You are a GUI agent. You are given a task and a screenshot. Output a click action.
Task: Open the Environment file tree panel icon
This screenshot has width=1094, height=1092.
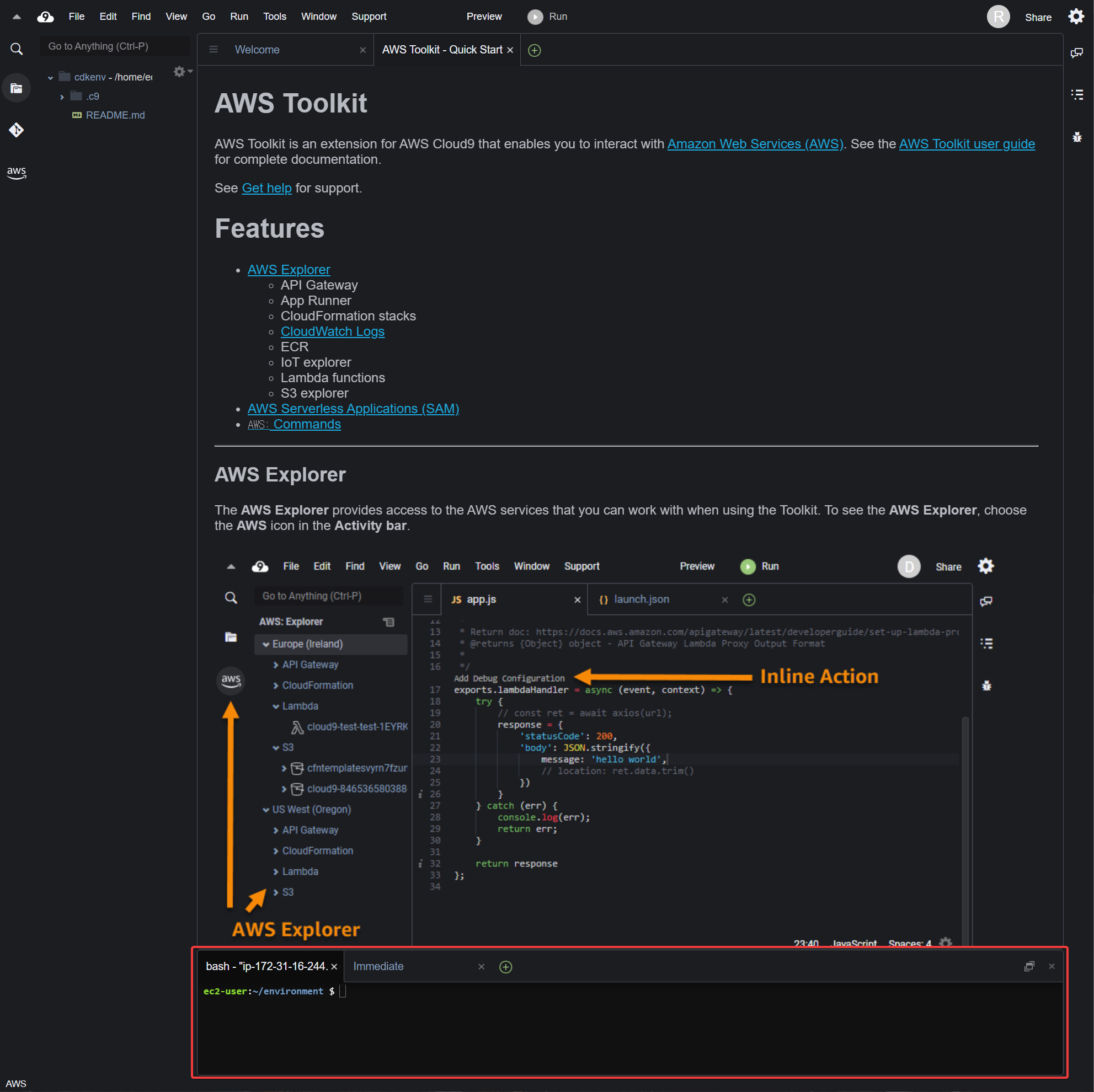click(x=17, y=88)
